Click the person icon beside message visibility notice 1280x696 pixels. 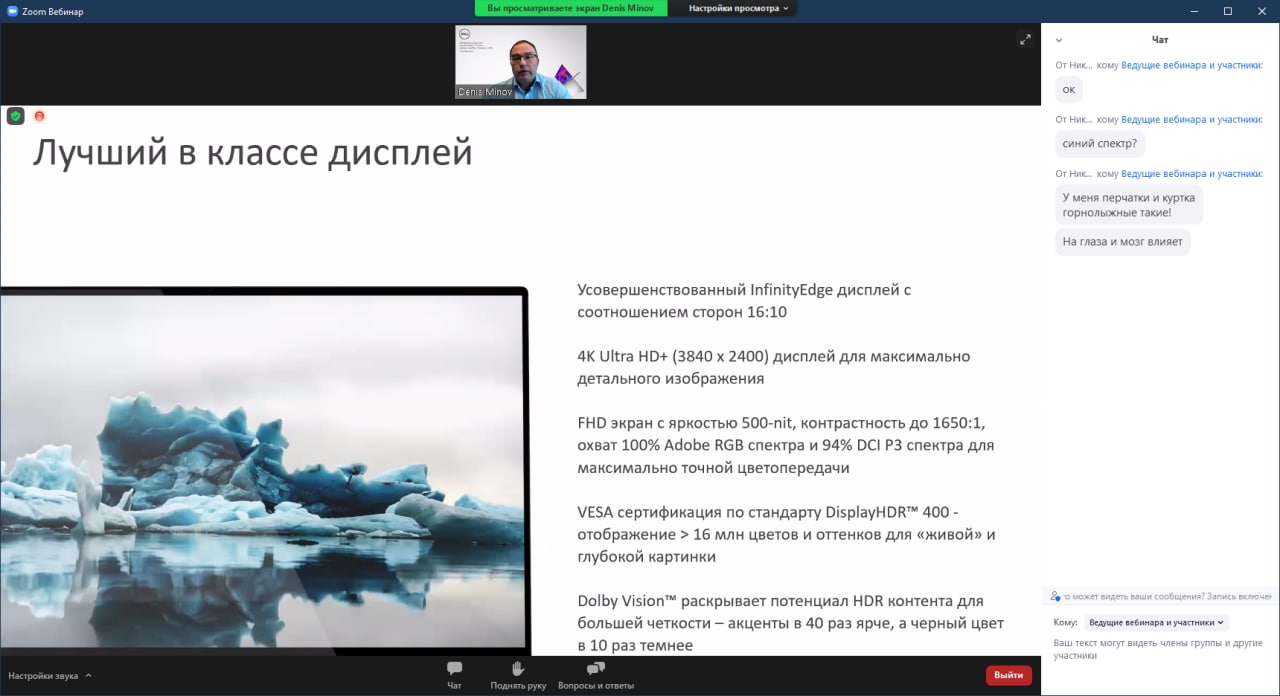click(x=1055, y=596)
